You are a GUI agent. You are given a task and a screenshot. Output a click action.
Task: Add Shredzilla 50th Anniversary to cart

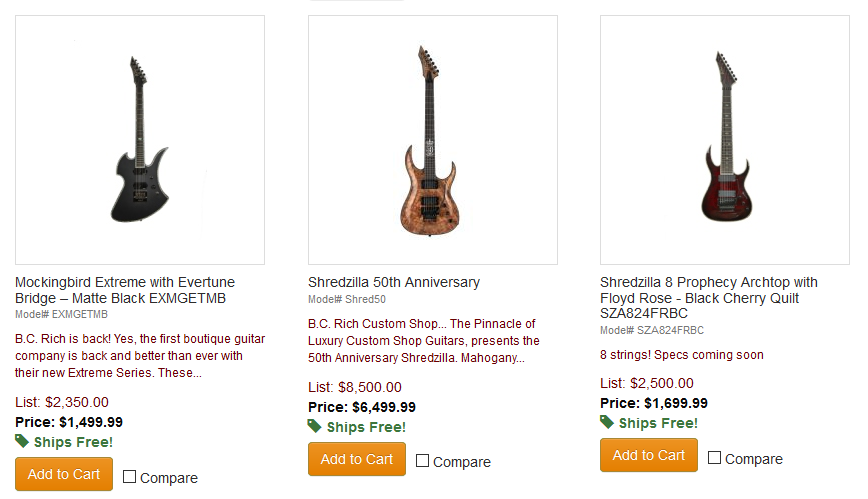coord(357,459)
